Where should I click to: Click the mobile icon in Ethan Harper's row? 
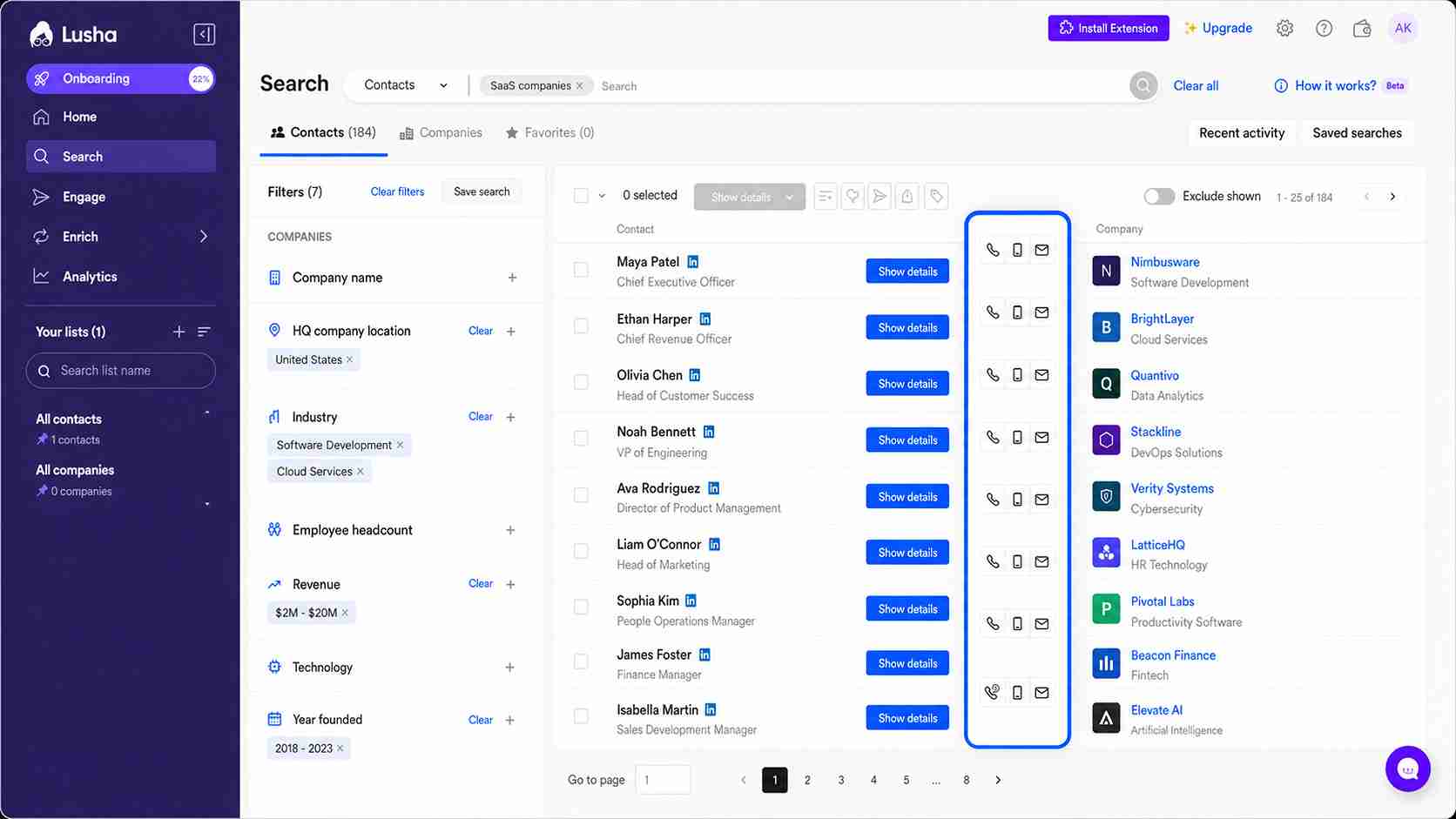coord(1017,312)
